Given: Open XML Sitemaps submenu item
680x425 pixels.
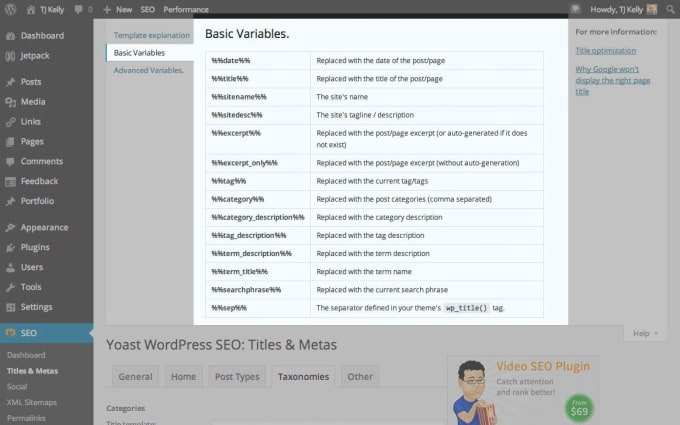Looking at the screenshot, I should (32, 402).
